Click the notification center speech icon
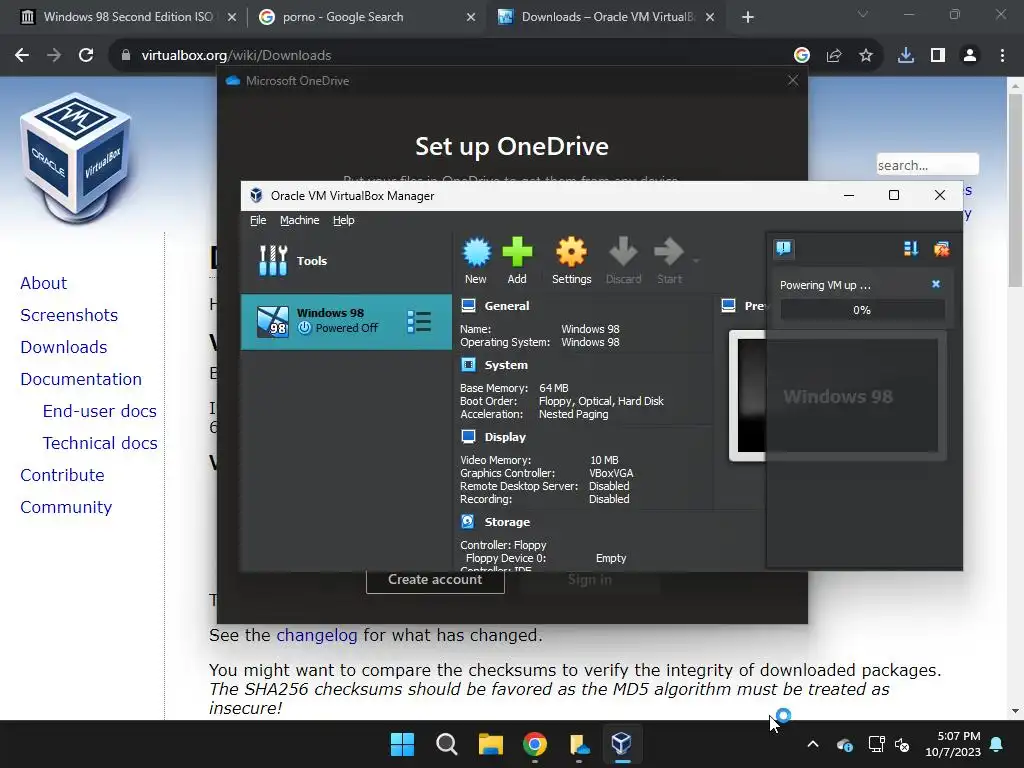Screen dimensions: 1024x768 point(784,248)
